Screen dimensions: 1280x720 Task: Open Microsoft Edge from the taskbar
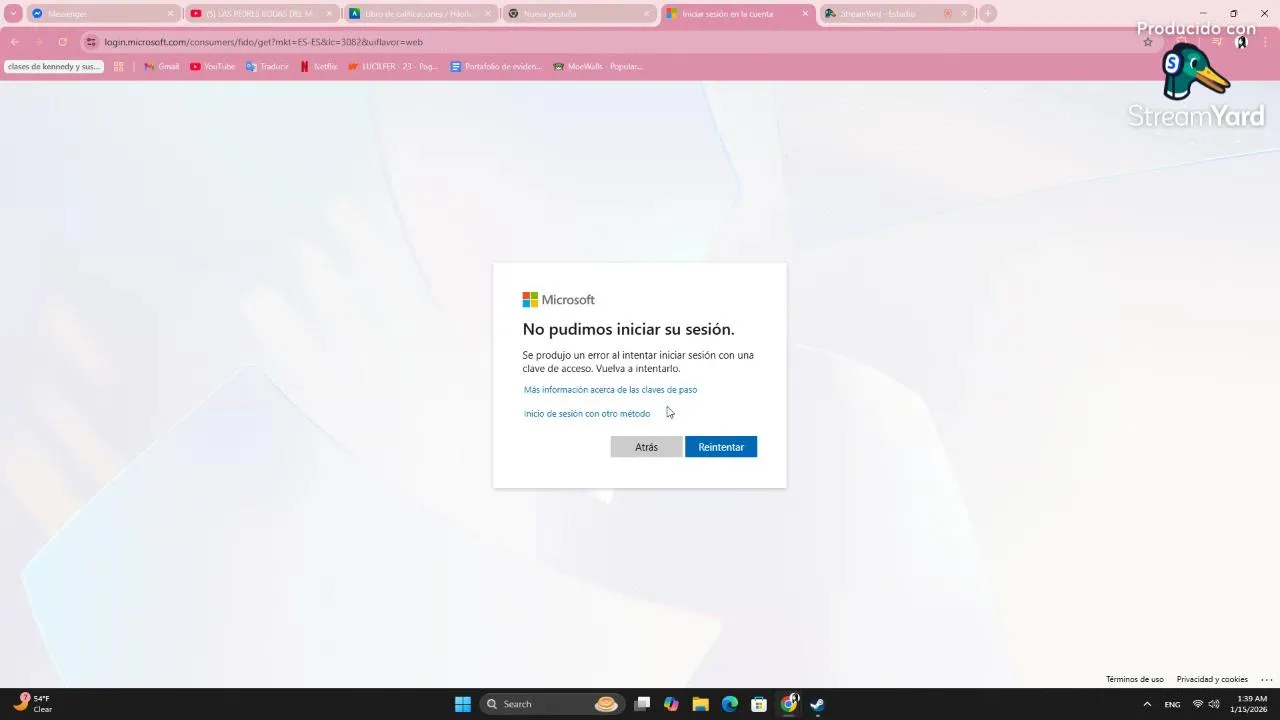[x=730, y=704]
